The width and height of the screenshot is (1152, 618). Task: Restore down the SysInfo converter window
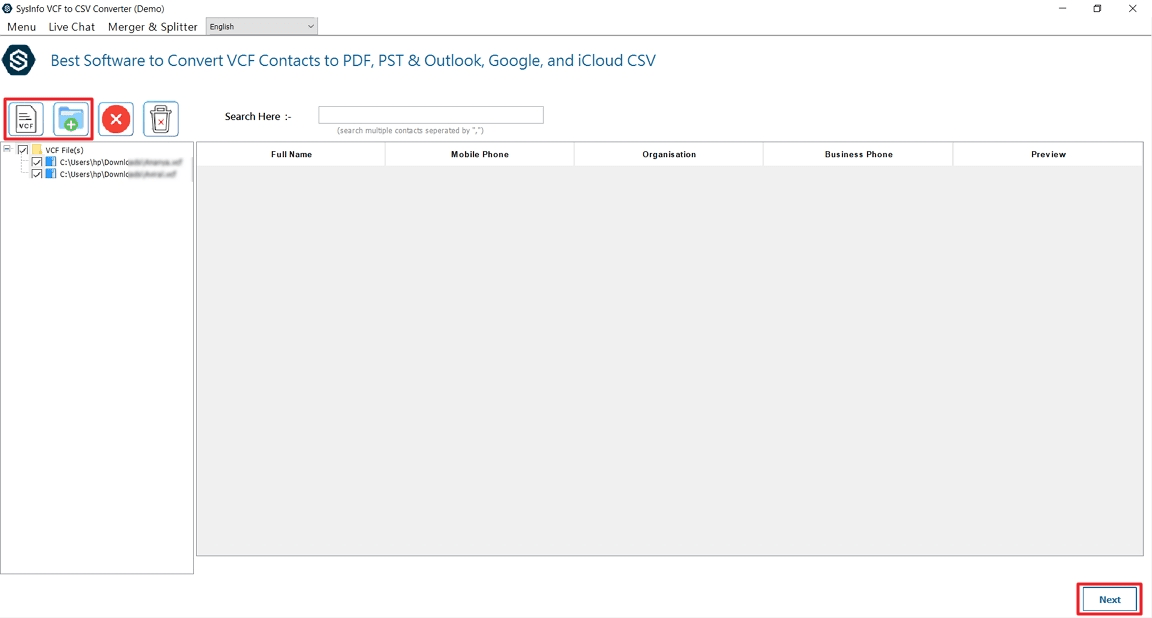click(1097, 9)
